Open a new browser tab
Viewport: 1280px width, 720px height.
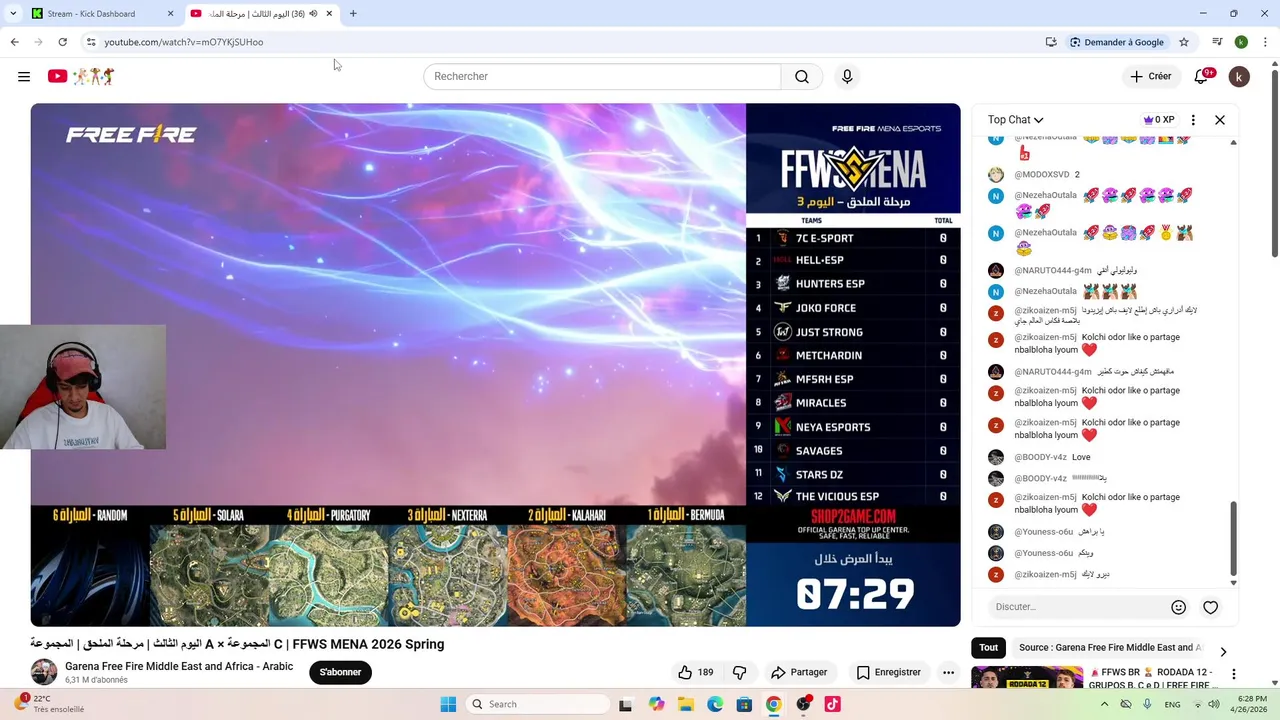point(353,14)
